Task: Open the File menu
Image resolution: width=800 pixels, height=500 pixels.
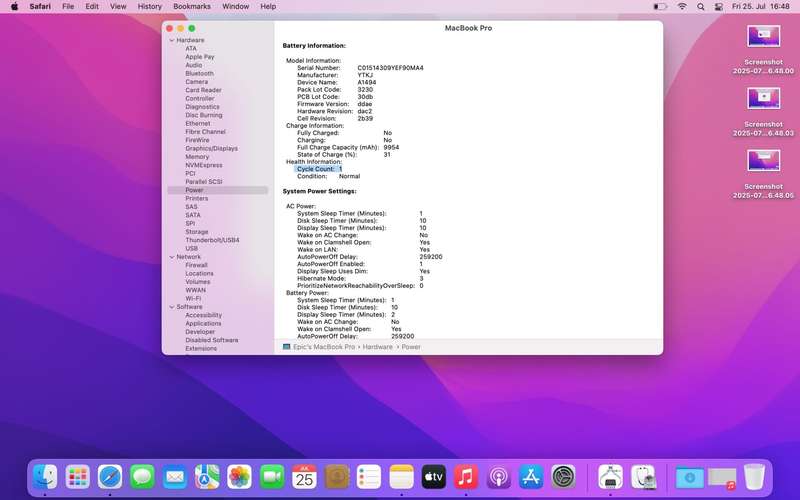Action: click(x=68, y=7)
